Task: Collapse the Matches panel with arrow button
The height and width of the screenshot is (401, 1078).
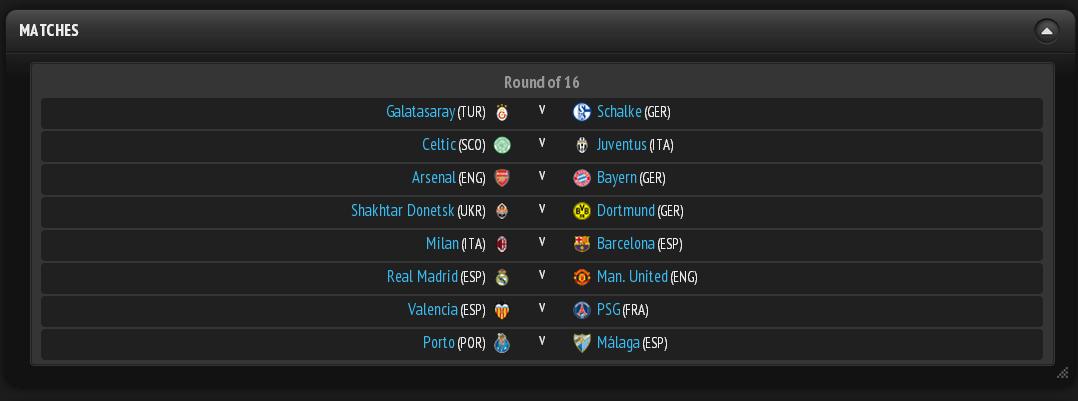Action: 1046,31
